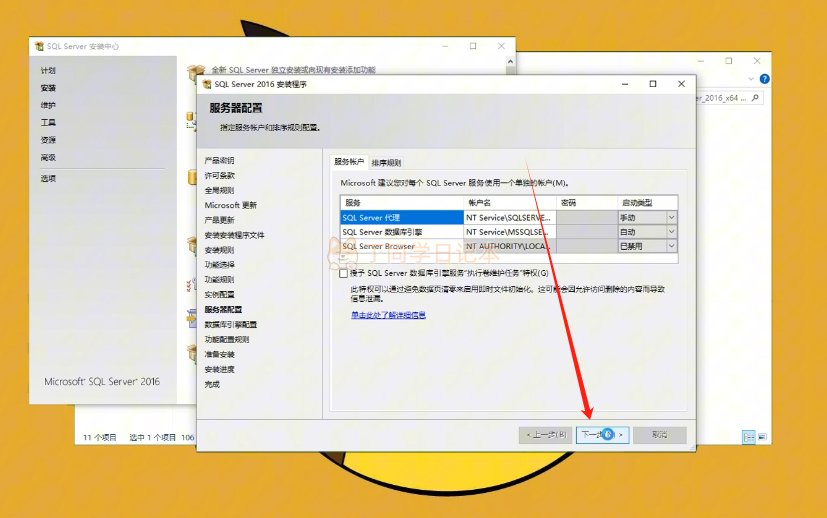Select 计划 in Installation Center sidebar
Viewport: 827px width, 518px height.
tap(48, 70)
